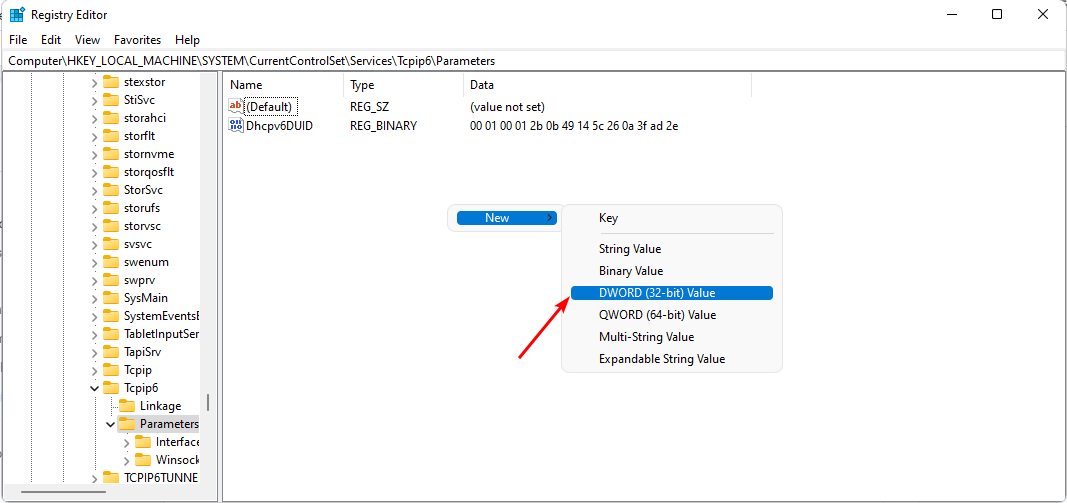
Task: Expand the Tcpip tree node
Action: point(95,370)
